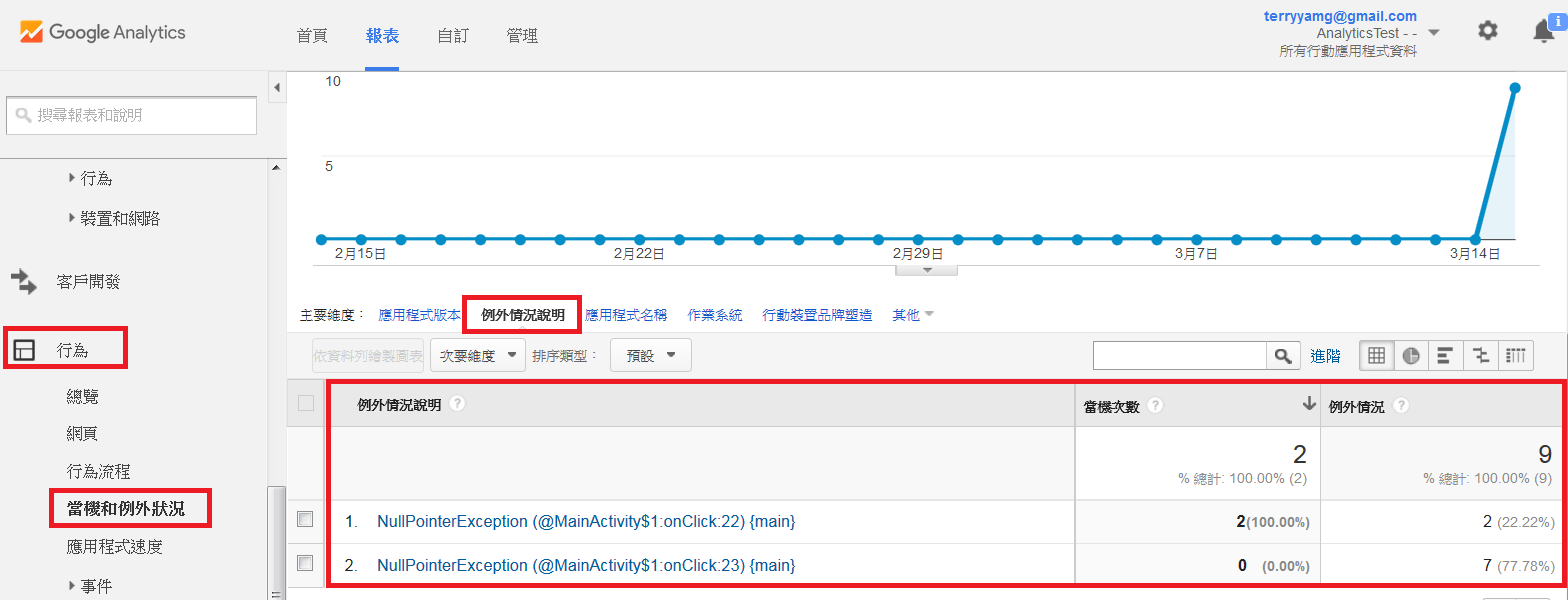Image resolution: width=1568 pixels, height=600 pixels.
Task: Open the account dropdown arrow near AnalyticsTest
Action: tap(1434, 33)
